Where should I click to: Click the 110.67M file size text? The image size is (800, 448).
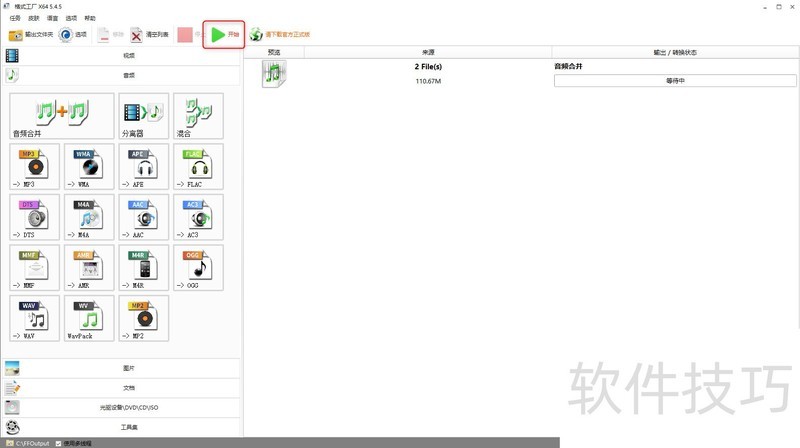pyautogui.click(x=428, y=81)
